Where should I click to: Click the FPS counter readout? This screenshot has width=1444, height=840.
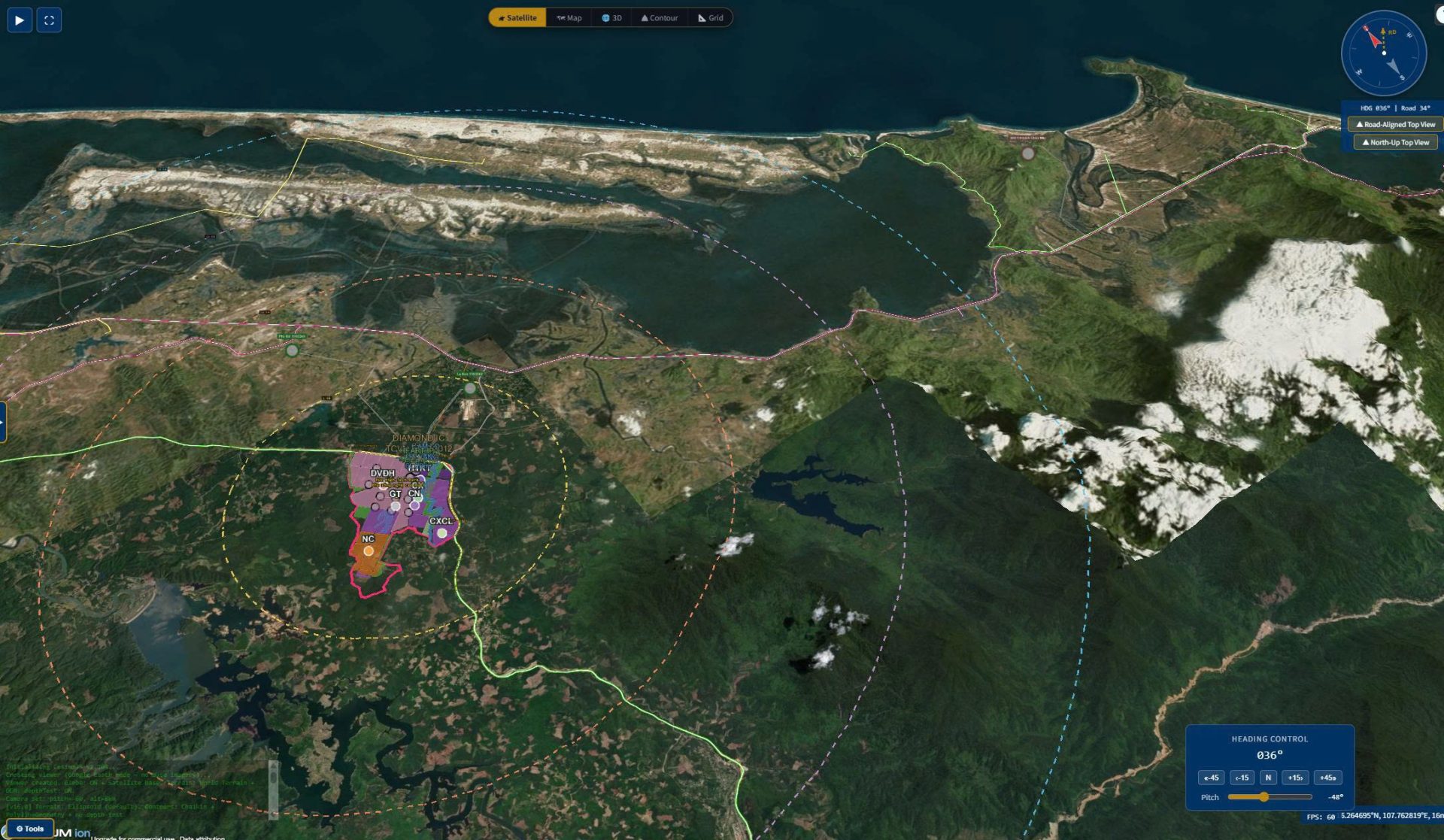click(x=1321, y=817)
